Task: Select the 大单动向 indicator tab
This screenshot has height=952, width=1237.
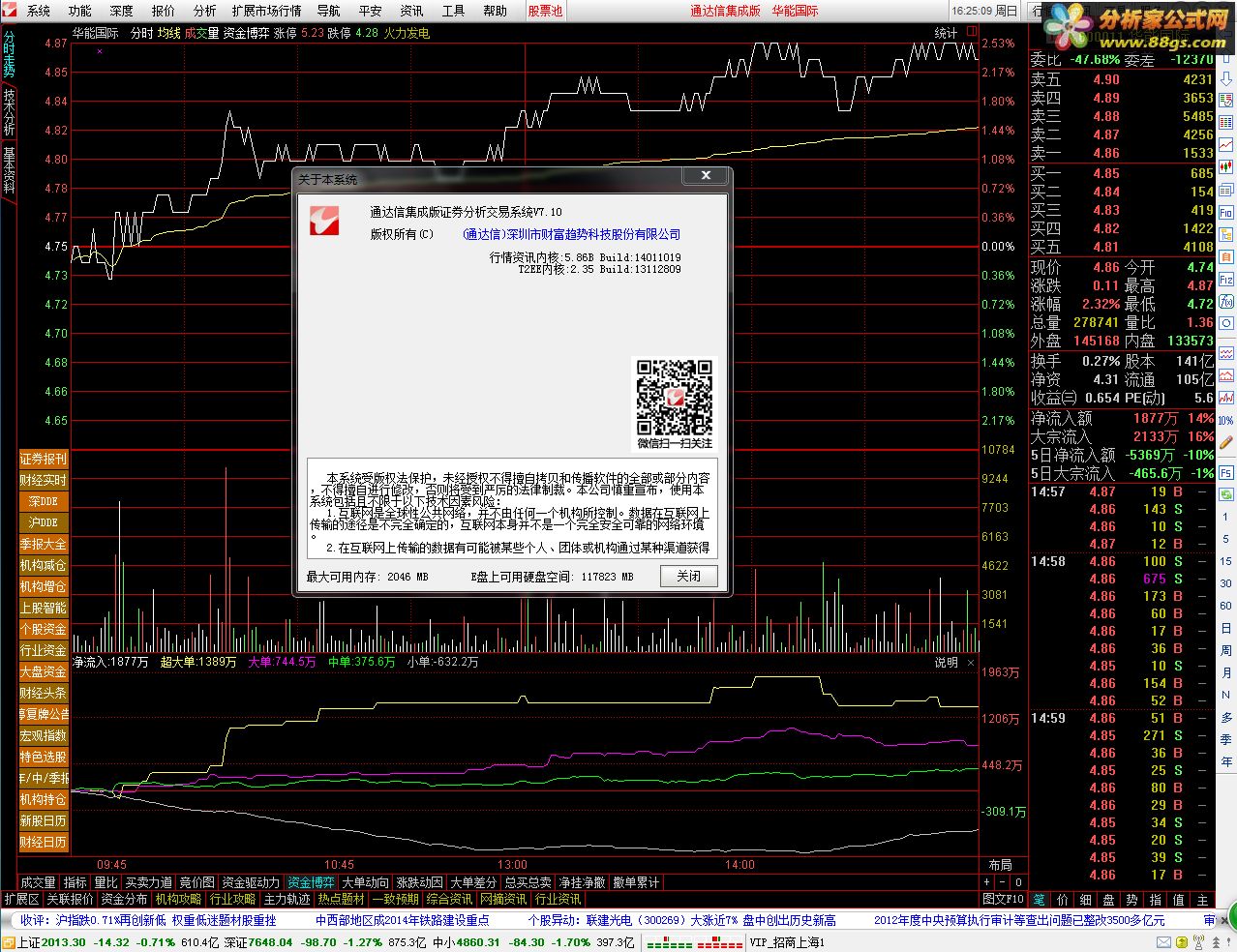Action: [365, 882]
